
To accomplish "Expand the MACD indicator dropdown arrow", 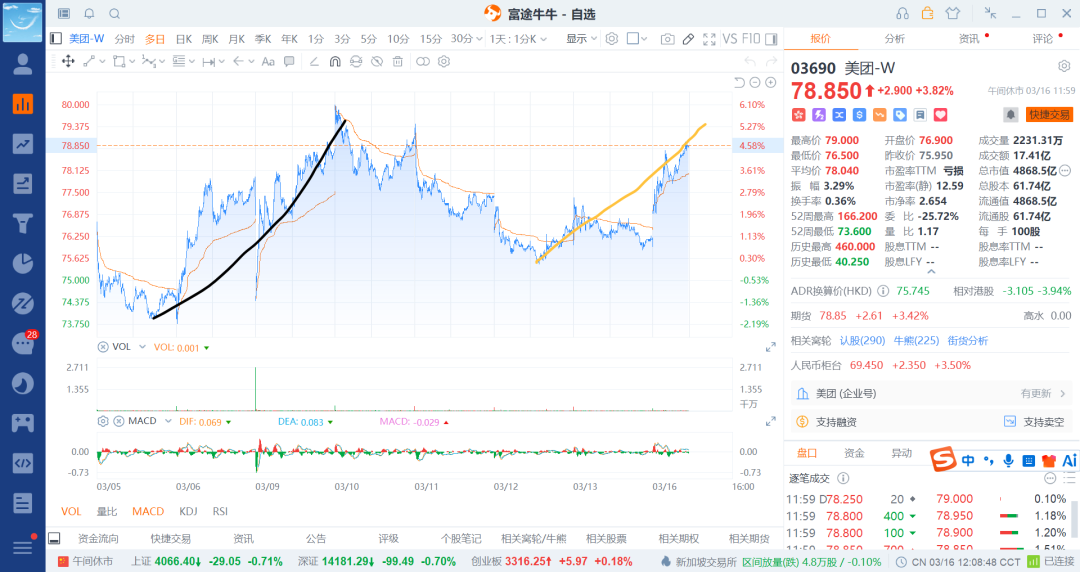I will point(168,421).
